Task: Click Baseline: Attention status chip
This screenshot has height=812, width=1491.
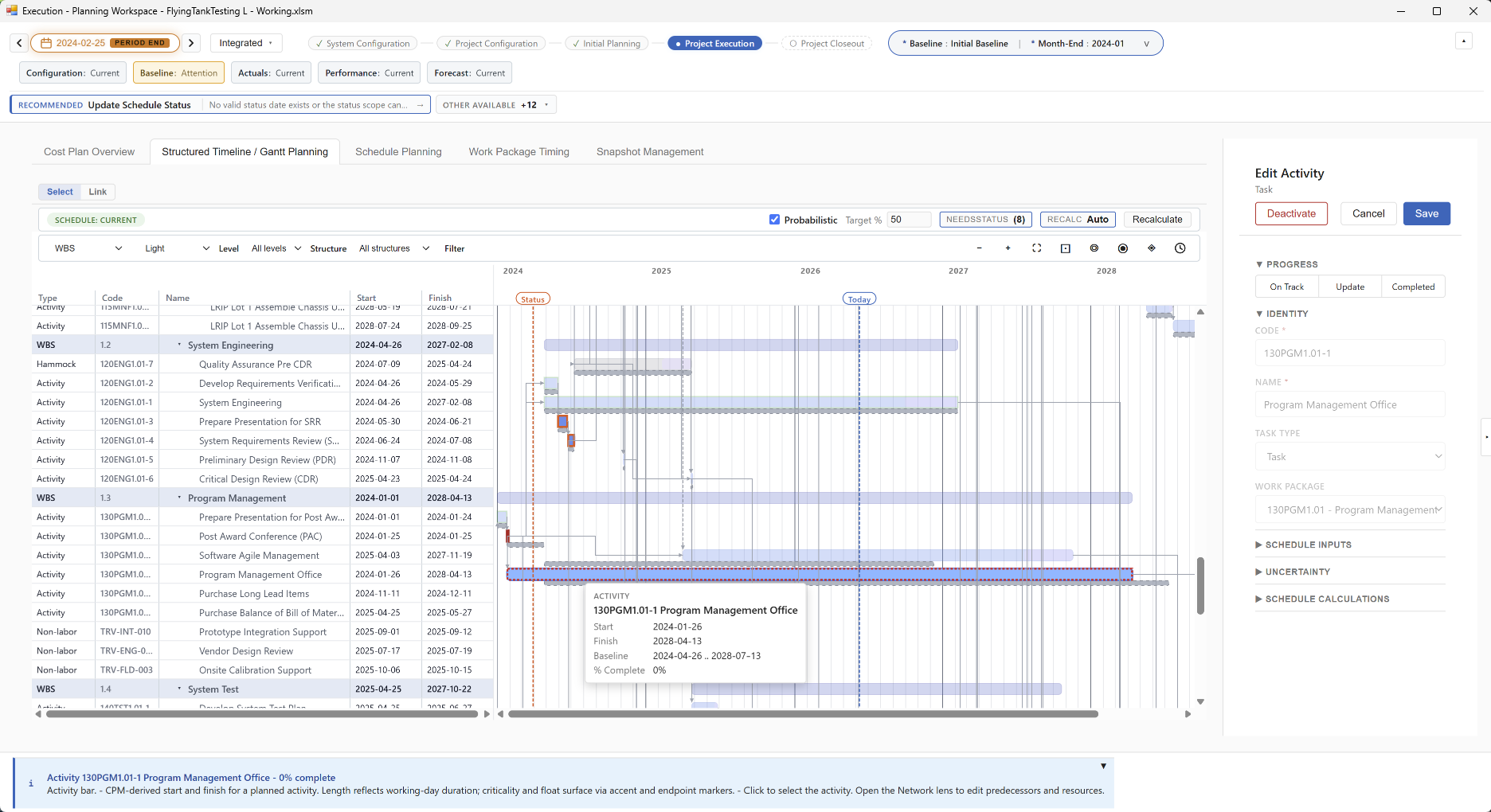Action: point(178,72)
